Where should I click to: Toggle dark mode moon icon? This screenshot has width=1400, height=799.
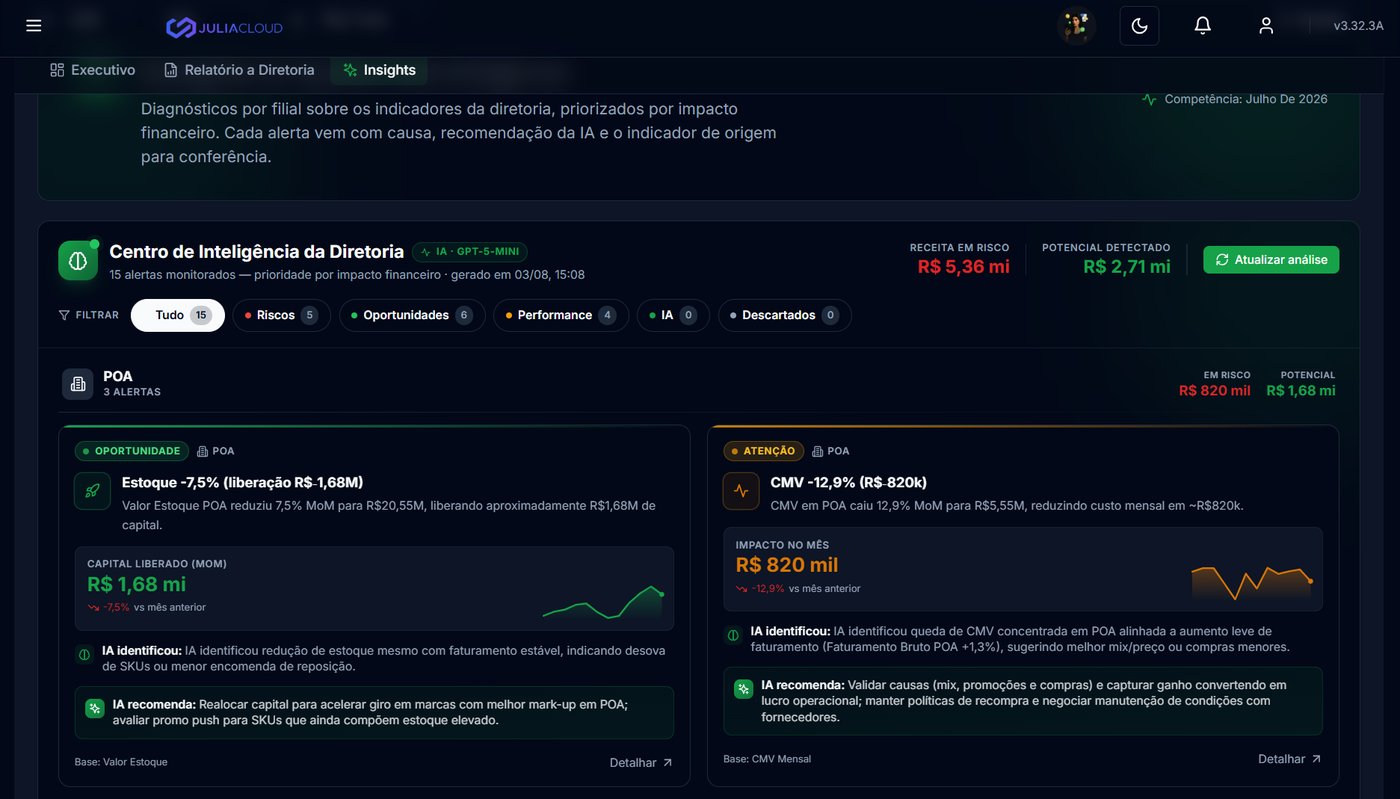(1139, 26)
